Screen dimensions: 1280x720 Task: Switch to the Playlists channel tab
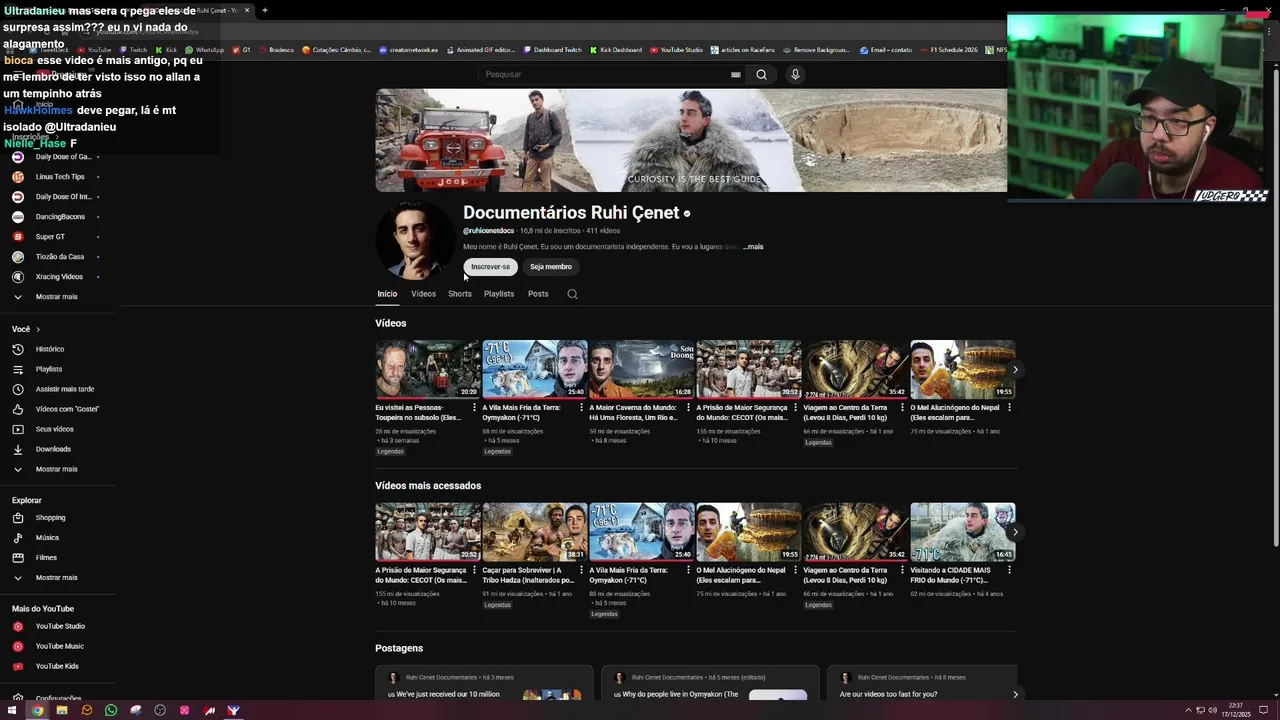pyautogui.click(x=499, y=294)
